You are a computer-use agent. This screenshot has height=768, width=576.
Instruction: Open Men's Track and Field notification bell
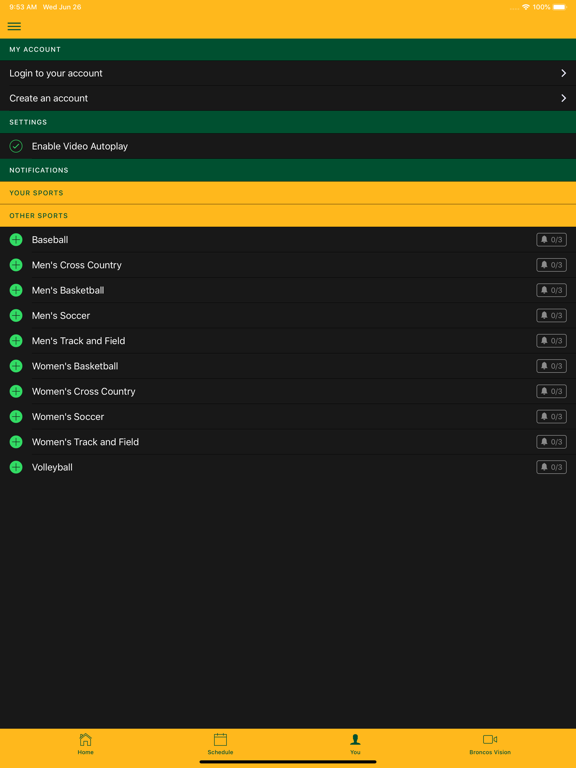click(x=551, y=340)
